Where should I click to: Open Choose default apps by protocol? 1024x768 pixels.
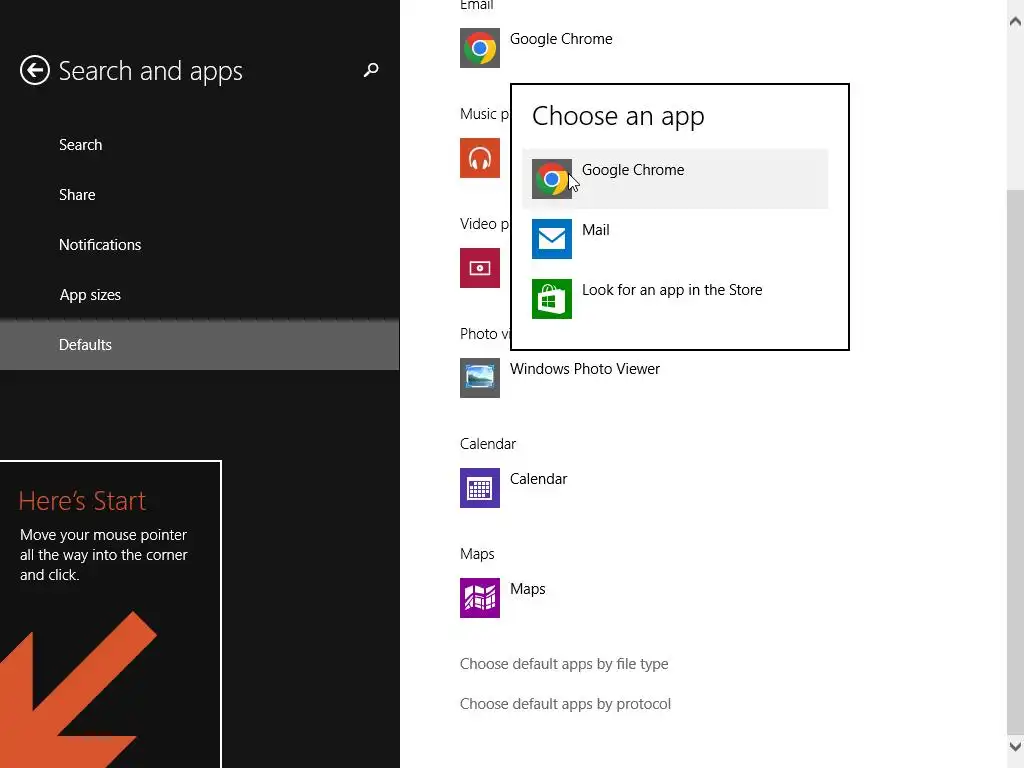(x=565, y=704)
